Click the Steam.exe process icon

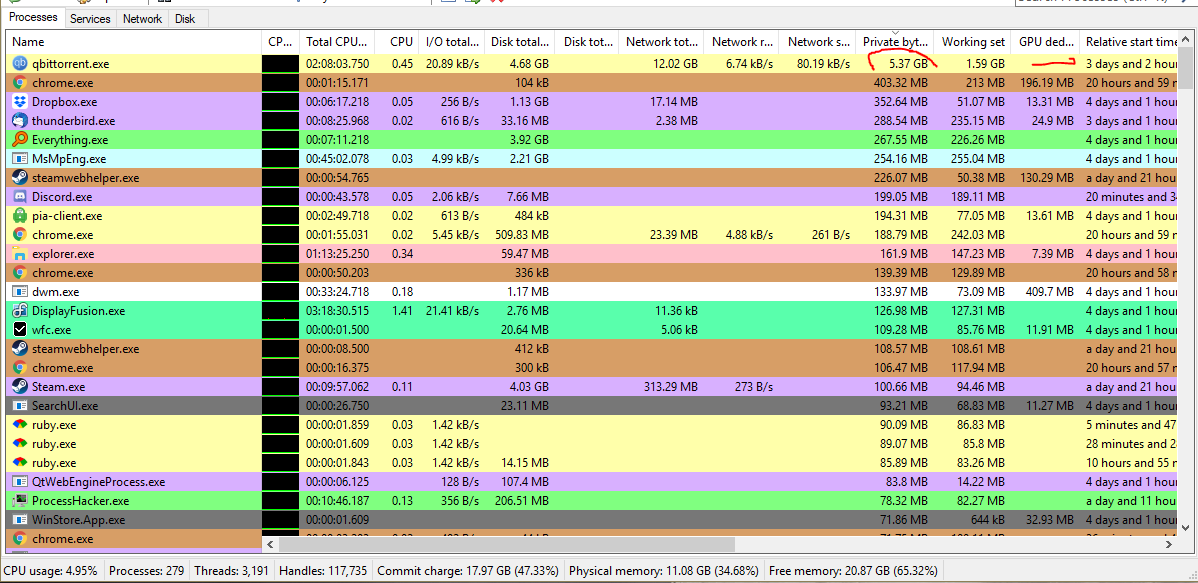point(18,386)
